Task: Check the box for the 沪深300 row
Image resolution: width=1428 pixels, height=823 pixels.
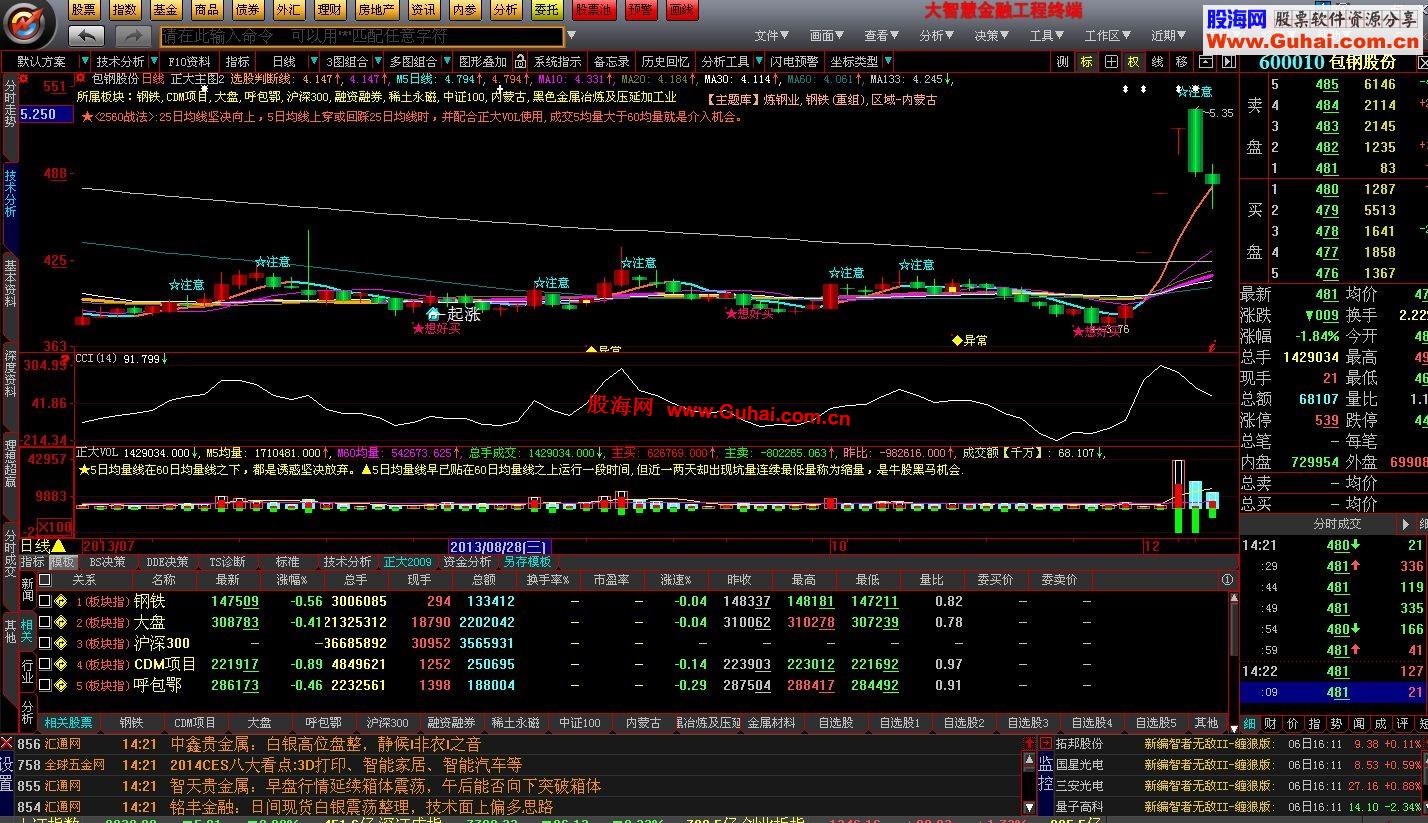Action: coord(44,643)
